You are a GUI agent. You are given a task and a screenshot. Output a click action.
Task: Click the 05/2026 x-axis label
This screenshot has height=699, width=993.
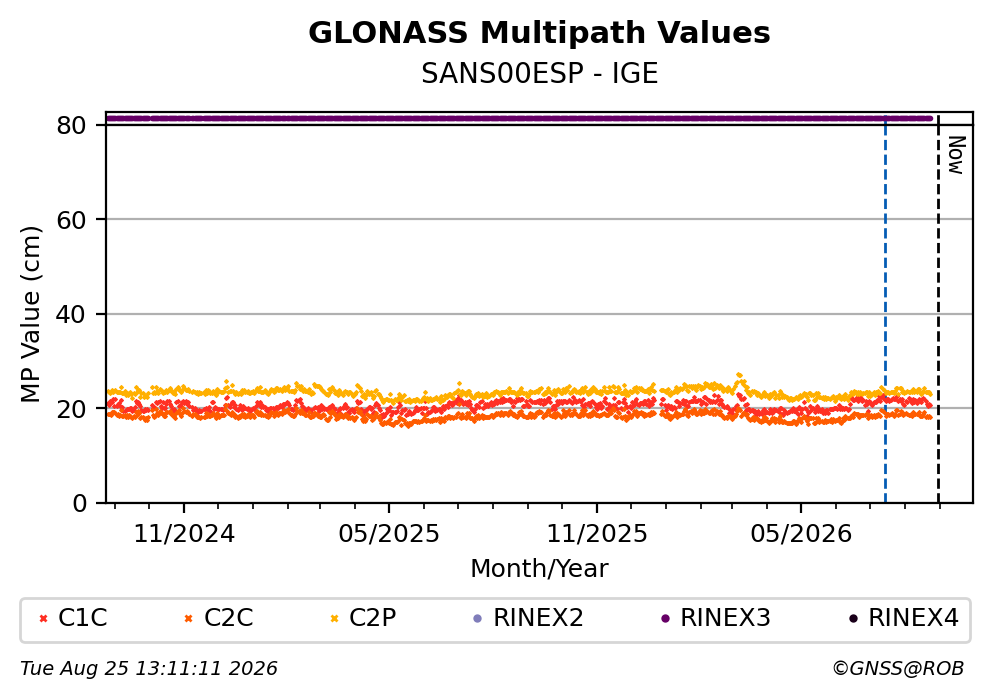[801, 534]
